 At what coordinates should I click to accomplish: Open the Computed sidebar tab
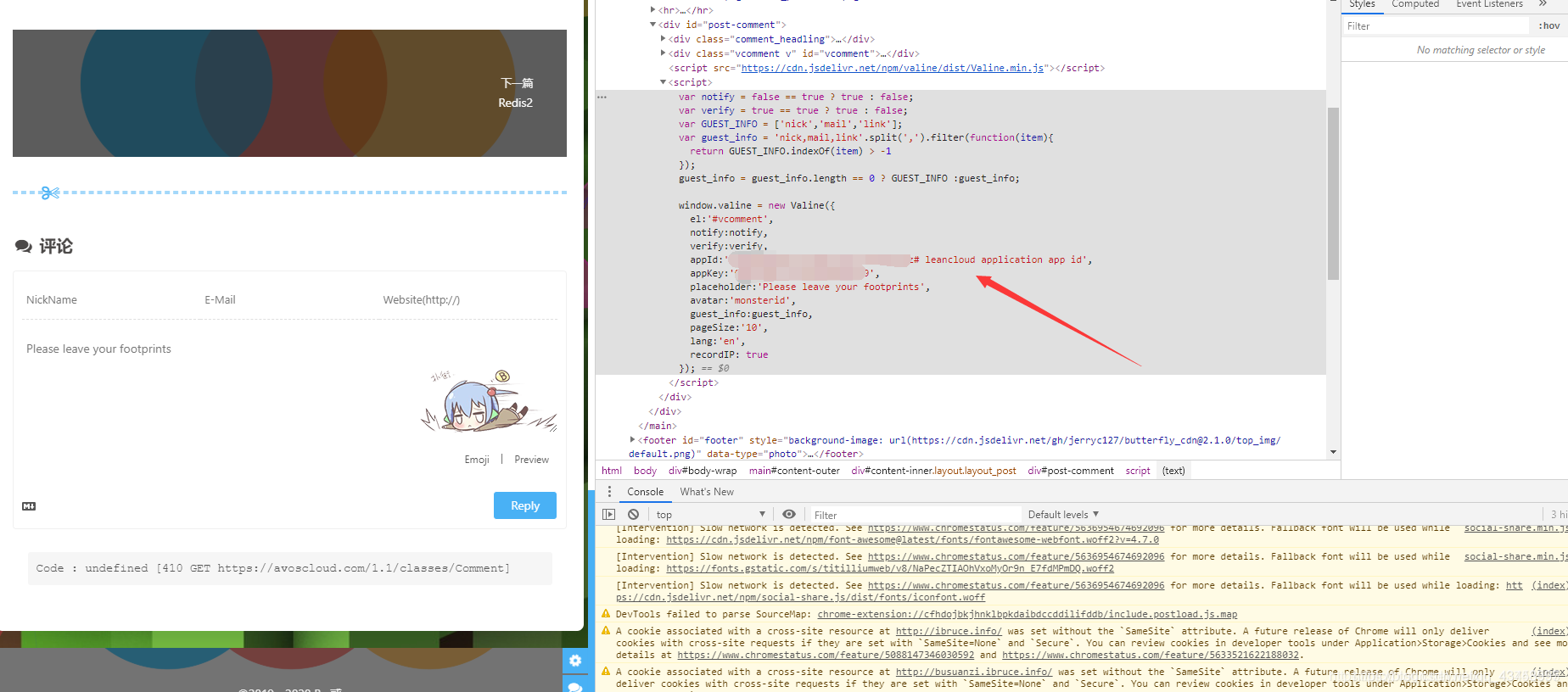1415,4
